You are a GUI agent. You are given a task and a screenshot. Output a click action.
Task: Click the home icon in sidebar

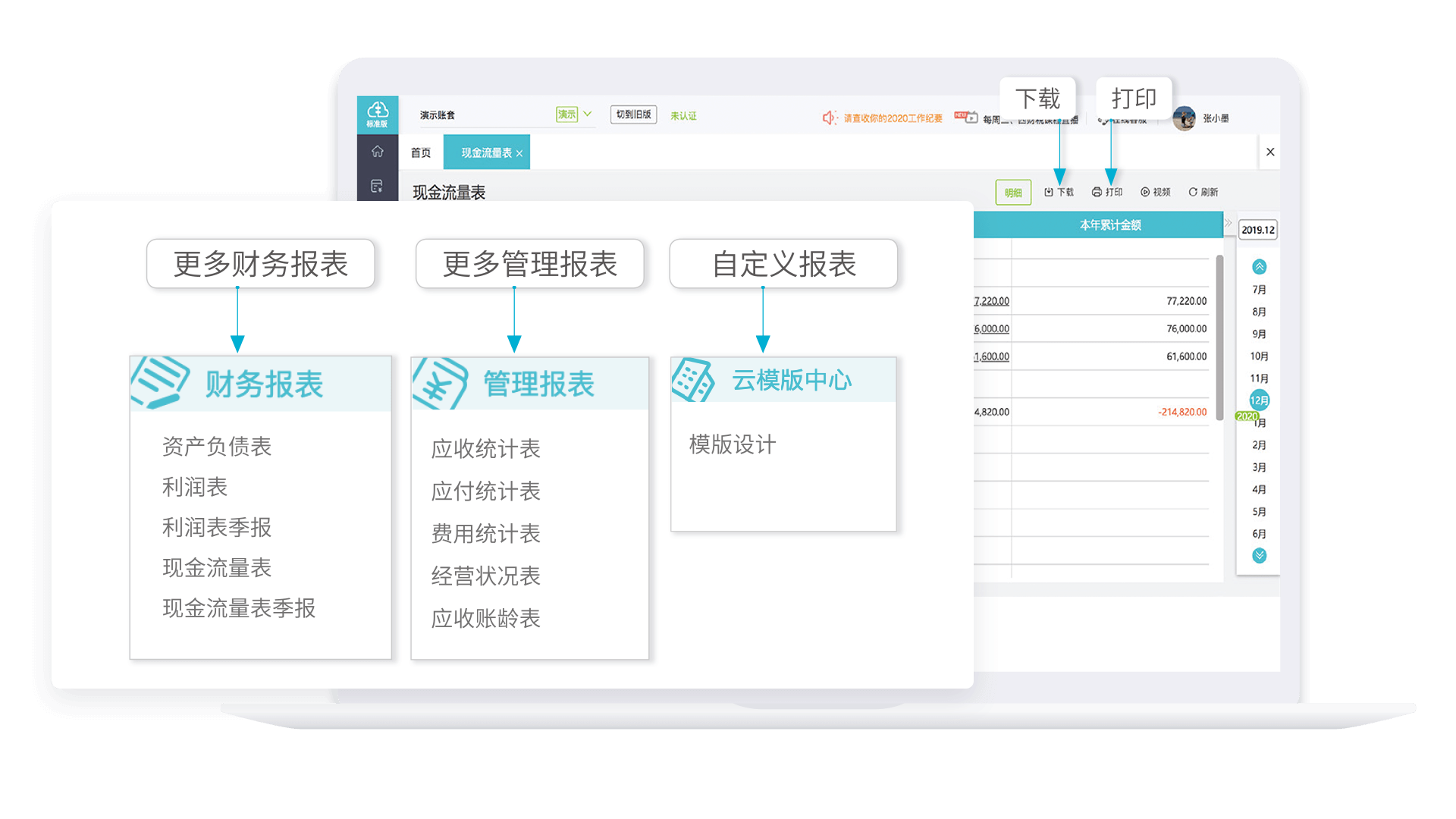coord(377,152)
